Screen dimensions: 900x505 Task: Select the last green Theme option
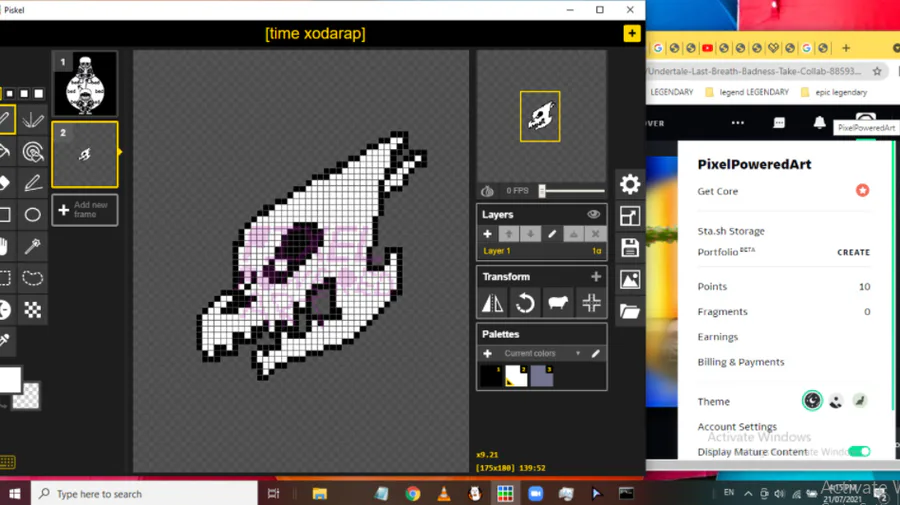click(859, 401)
